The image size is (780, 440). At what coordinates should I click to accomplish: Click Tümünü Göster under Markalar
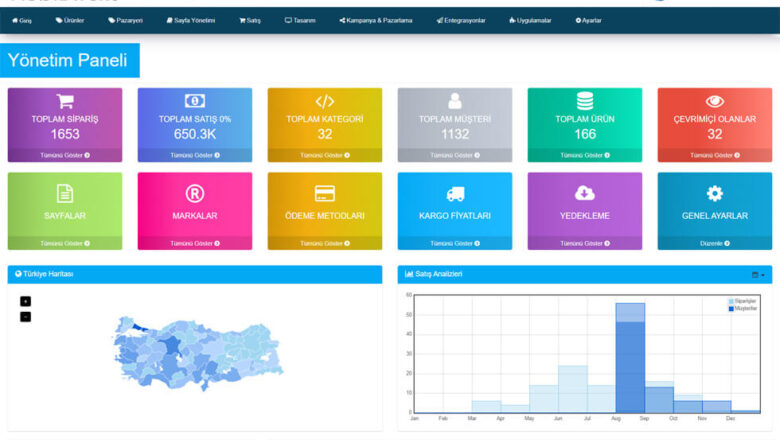click(x=195, y=243)
